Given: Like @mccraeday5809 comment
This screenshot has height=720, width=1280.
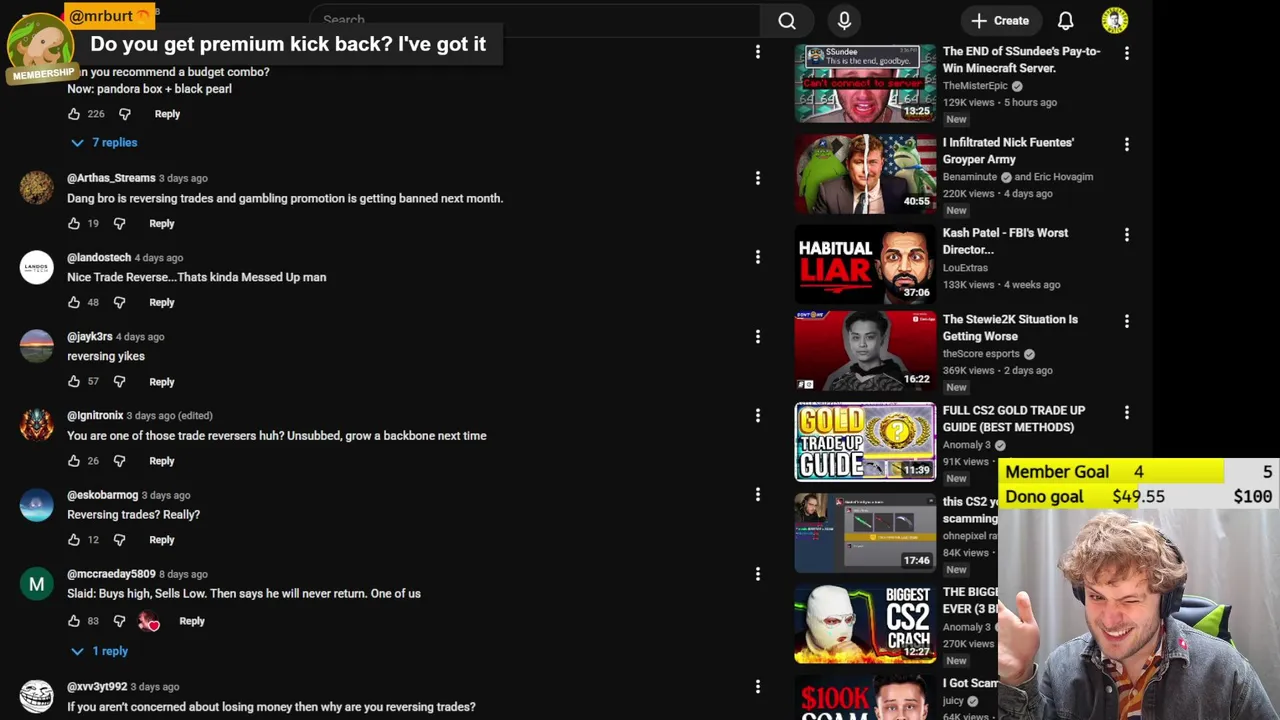Looking at the screenshot, I should 74,621.
